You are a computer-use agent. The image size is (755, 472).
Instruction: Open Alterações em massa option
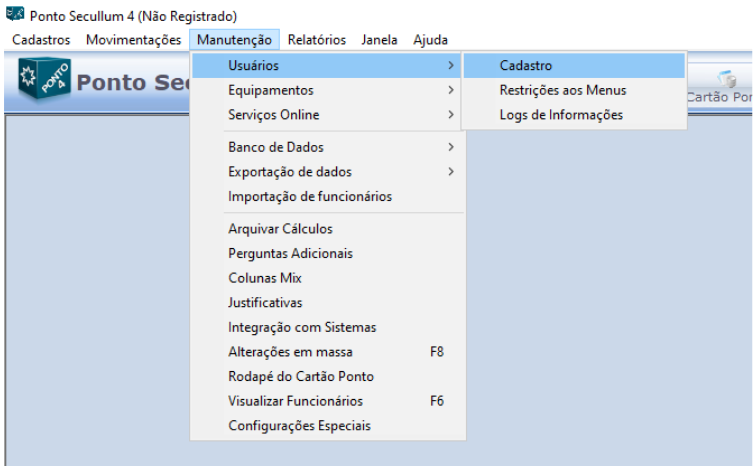pyautogui.click(x=290, y=352)
